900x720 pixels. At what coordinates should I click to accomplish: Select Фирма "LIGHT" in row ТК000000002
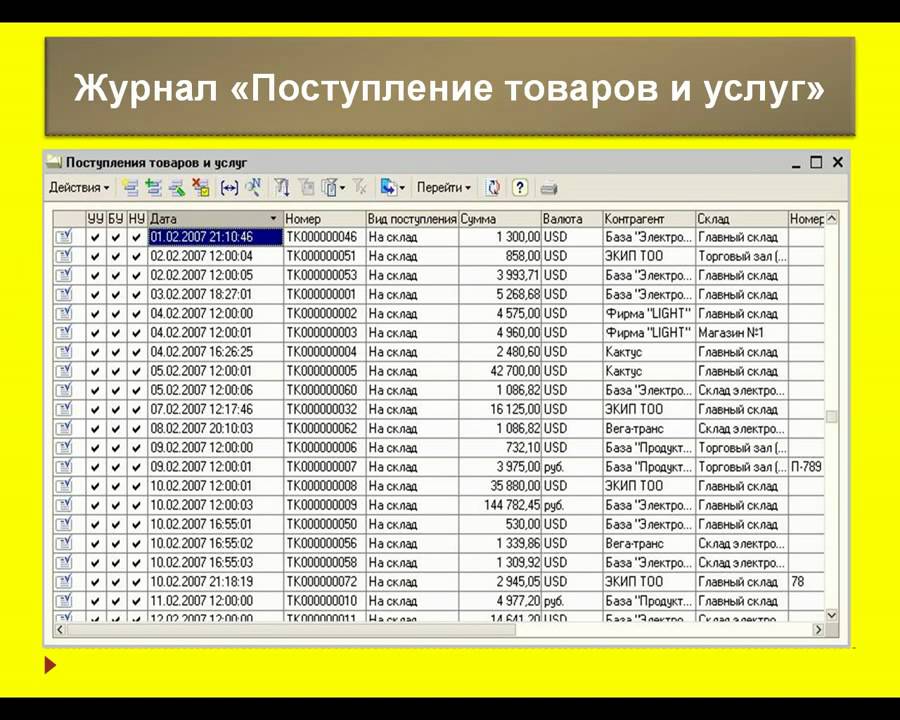(x=649, y=313)
